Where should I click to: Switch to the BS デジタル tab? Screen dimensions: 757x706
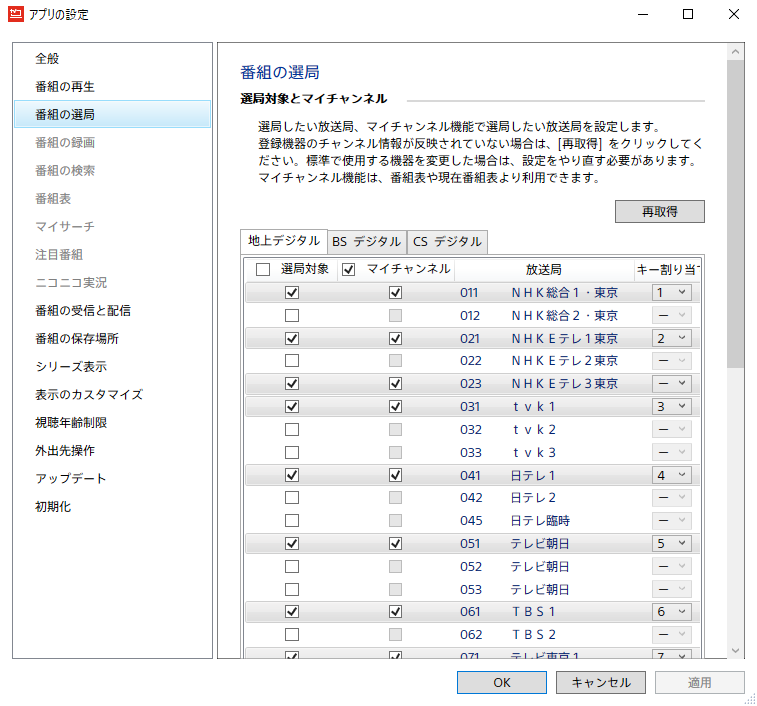tap(366, 242)
